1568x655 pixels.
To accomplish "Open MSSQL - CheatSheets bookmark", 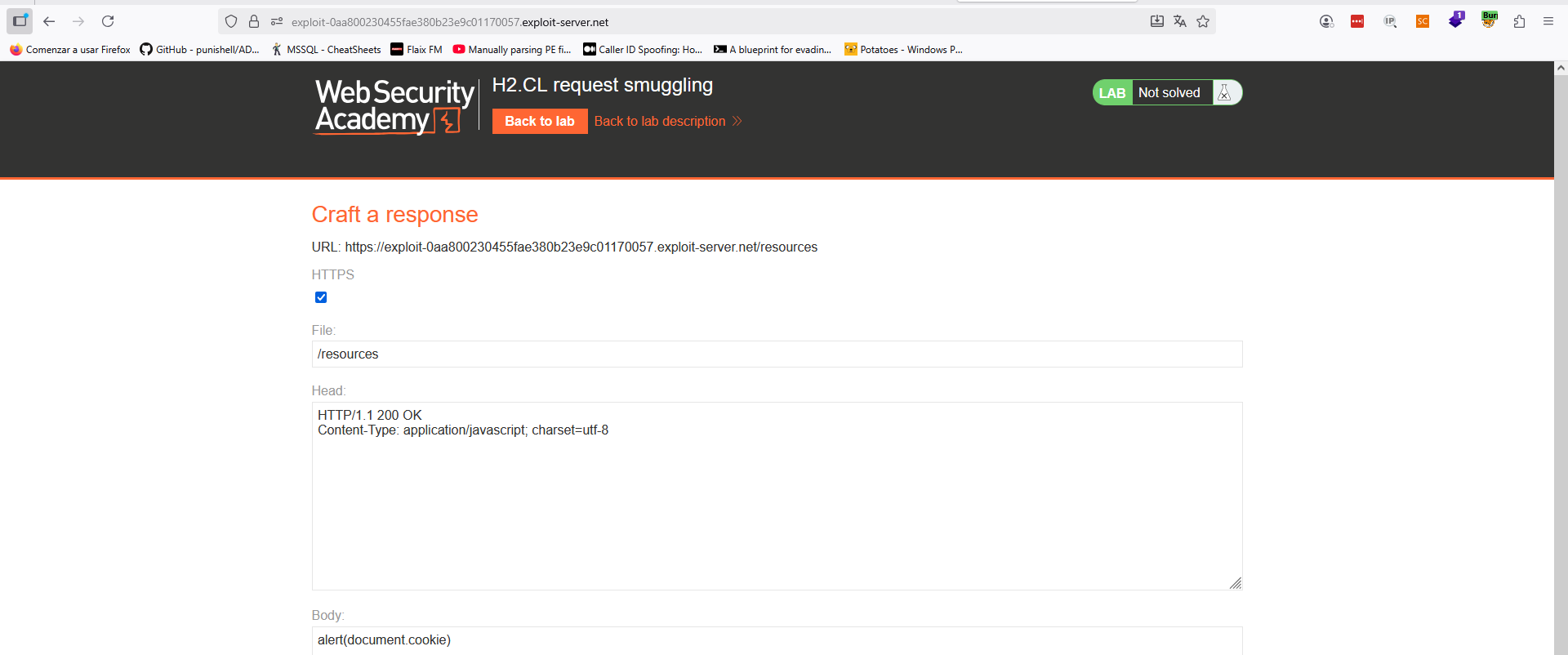I will tap(326, 50).
